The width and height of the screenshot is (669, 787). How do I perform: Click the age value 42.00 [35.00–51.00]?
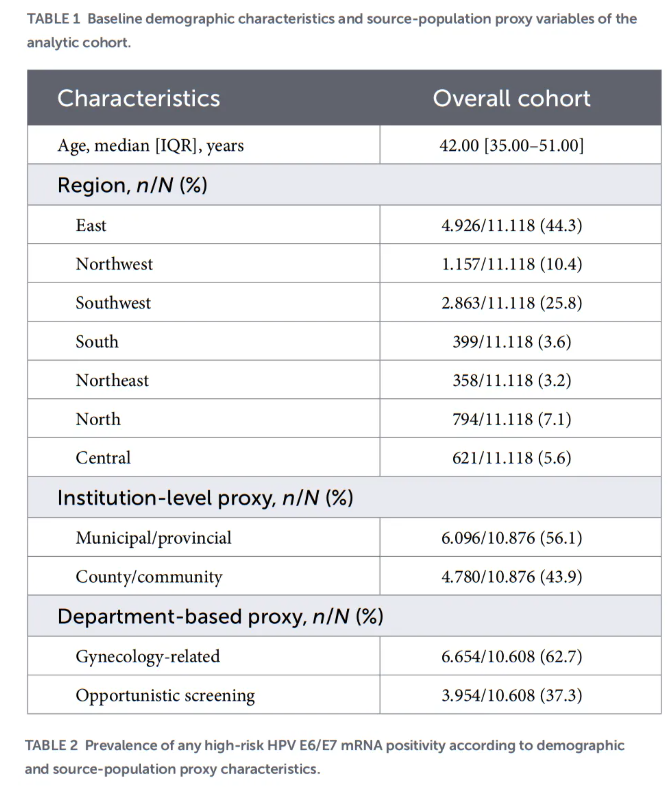click(x=511, y=146)
